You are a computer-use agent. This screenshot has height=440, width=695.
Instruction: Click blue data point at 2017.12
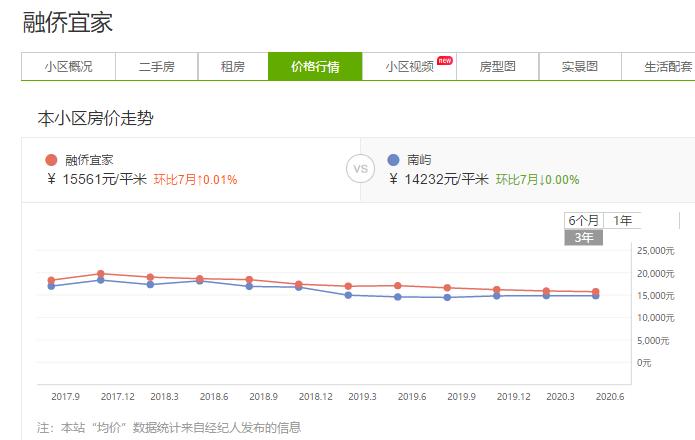click(101, 280)
